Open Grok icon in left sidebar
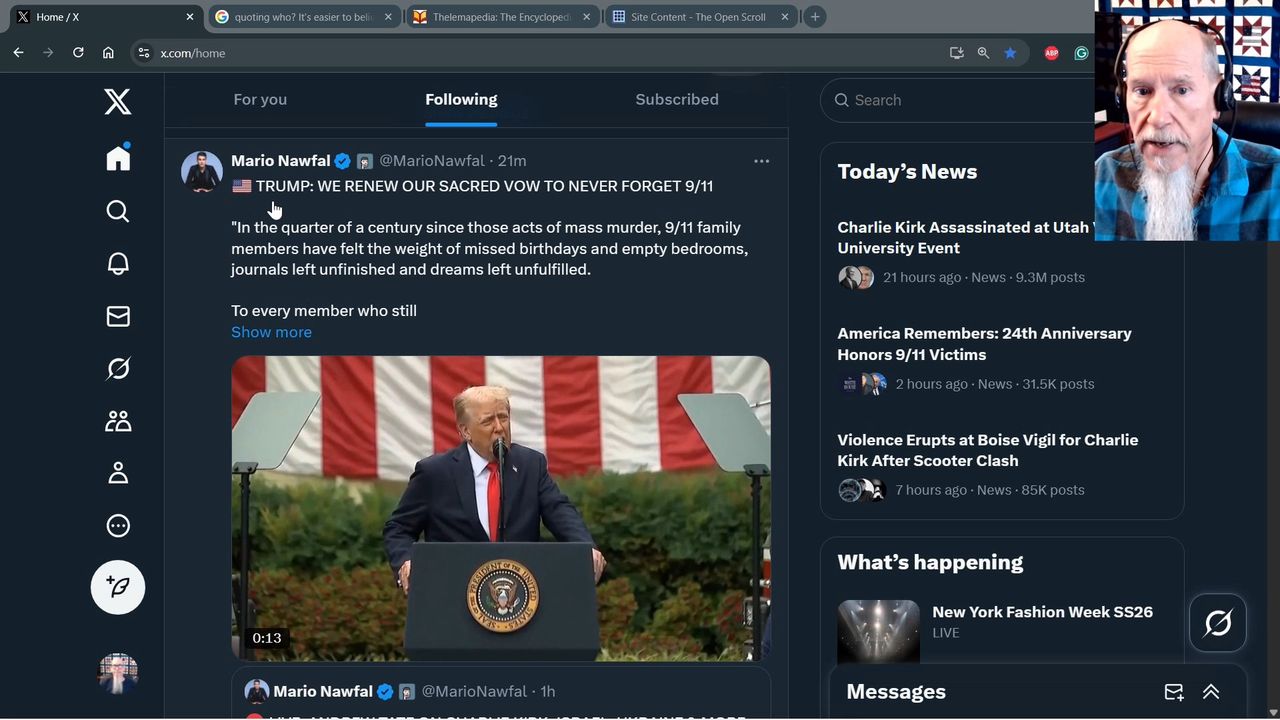1280x720 pixels. 118,369
